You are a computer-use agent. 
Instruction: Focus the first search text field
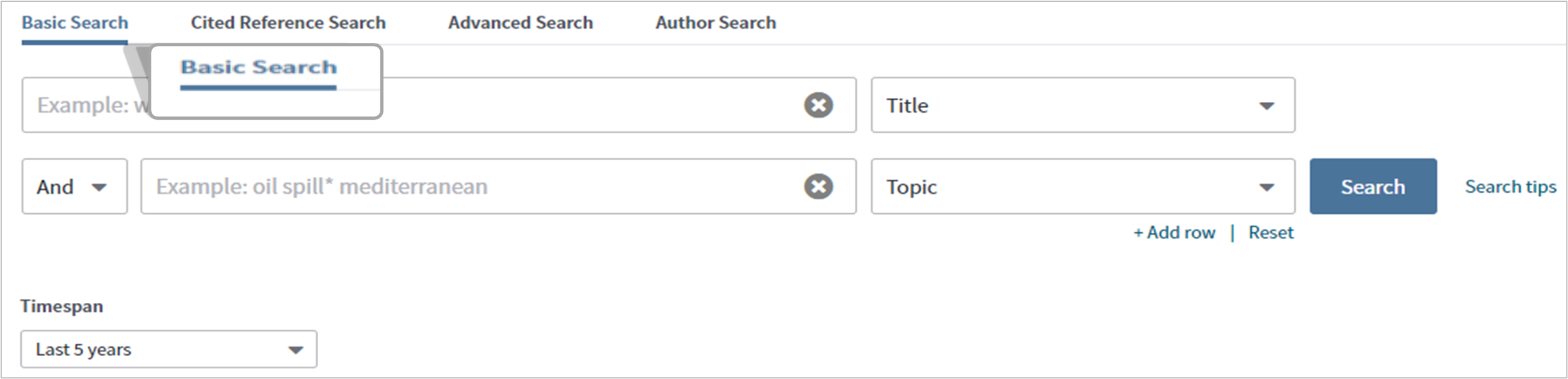click(x=576, y=105)
